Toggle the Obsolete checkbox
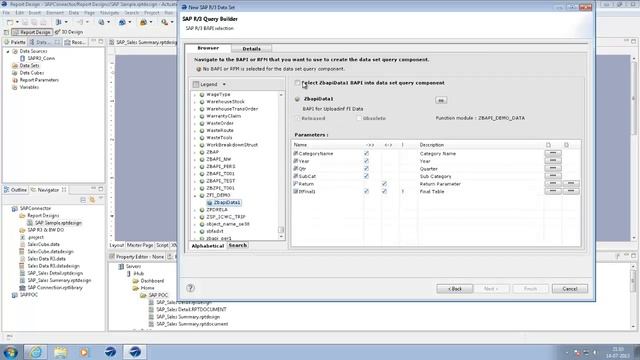Viewport: 640px width, 360px height. [x=359, y=118]
